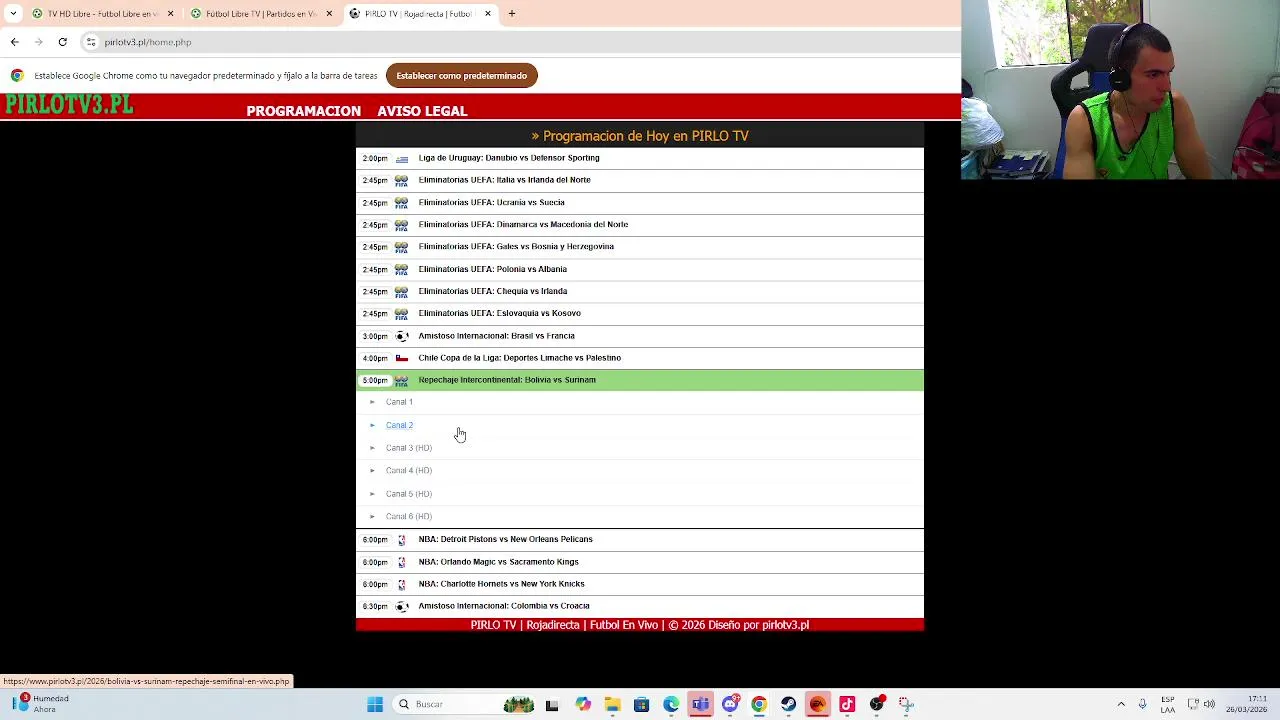Open Steam from the taskbar

point(788,704)
